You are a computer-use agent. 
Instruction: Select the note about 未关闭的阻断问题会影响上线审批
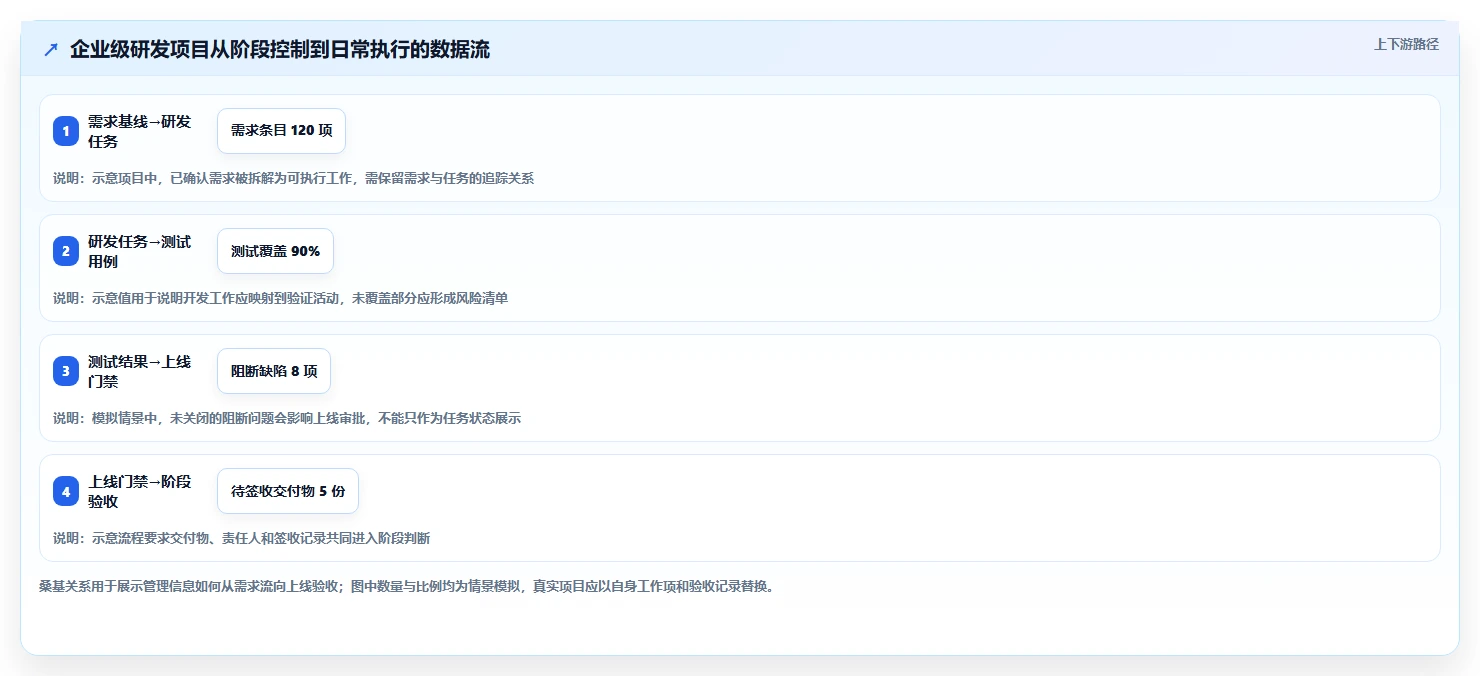click(287, 418)
